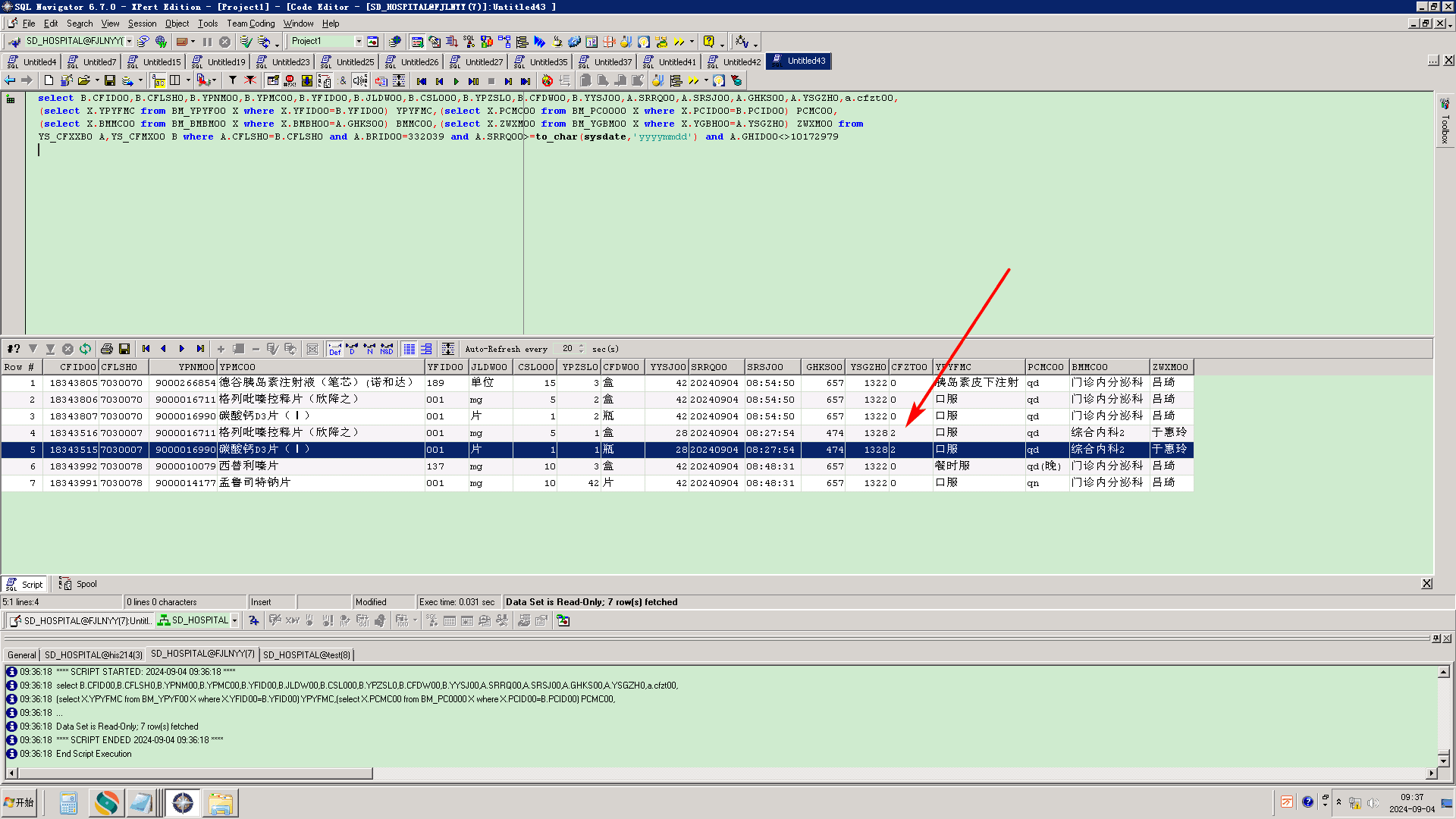Open the Windows 开始 start button

[x=19, y=802]
